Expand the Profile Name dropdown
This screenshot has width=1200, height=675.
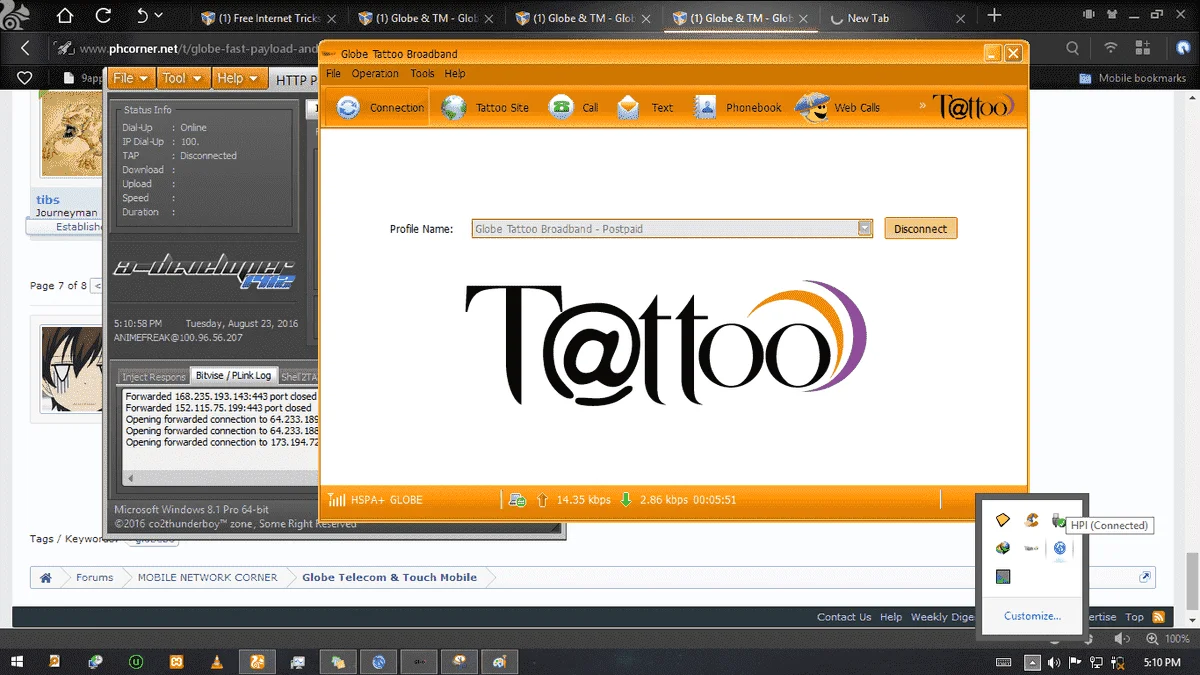(x=864, y=229)
